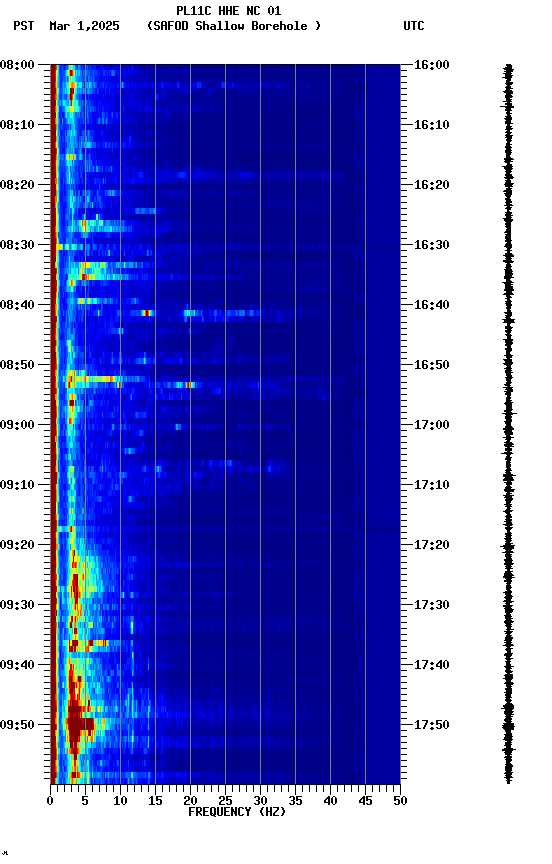552x864 pixels.
Task: Click the 09:20 PST time label
Action: pos(17,545)
